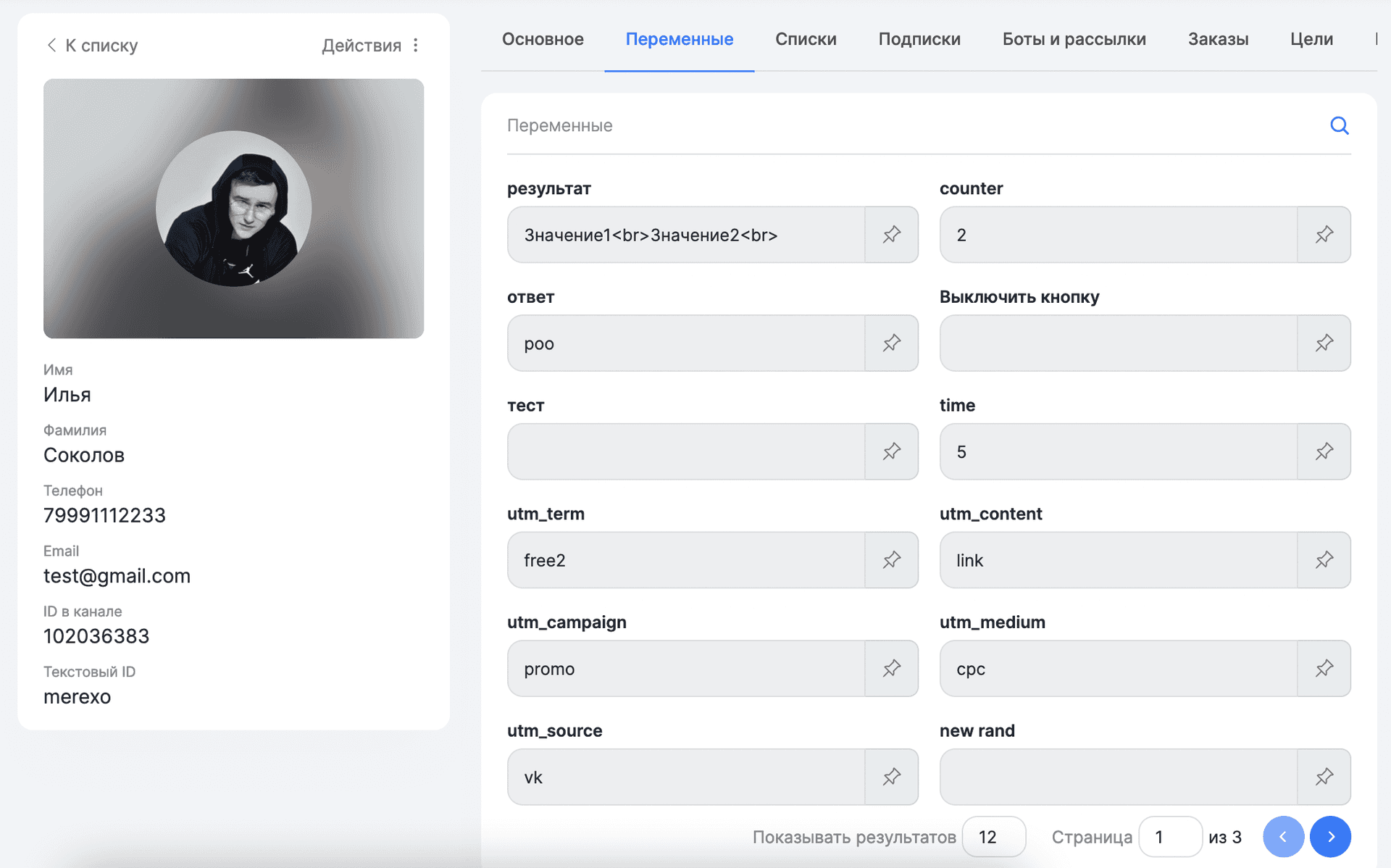Click pin icon beside time variable
This screenshot has height=868, width=1391.
click(x=1324, y=451)
